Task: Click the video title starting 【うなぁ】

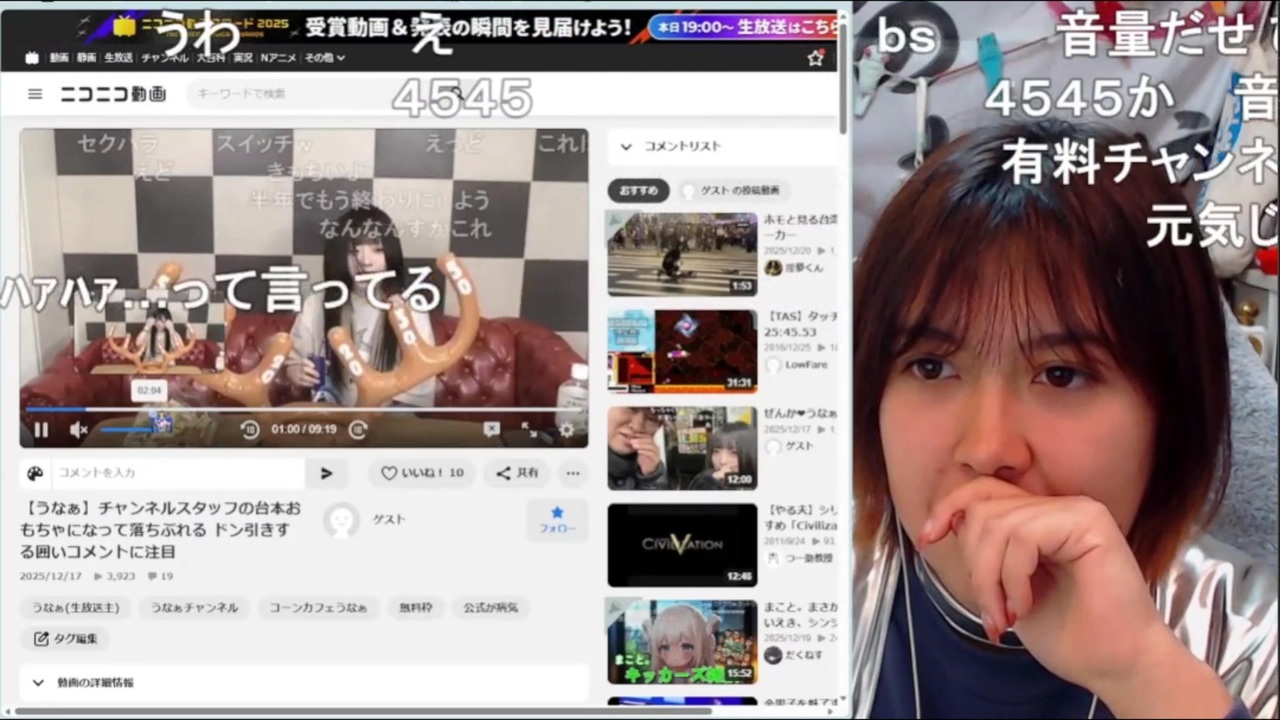Action: [x=161, y=529]
